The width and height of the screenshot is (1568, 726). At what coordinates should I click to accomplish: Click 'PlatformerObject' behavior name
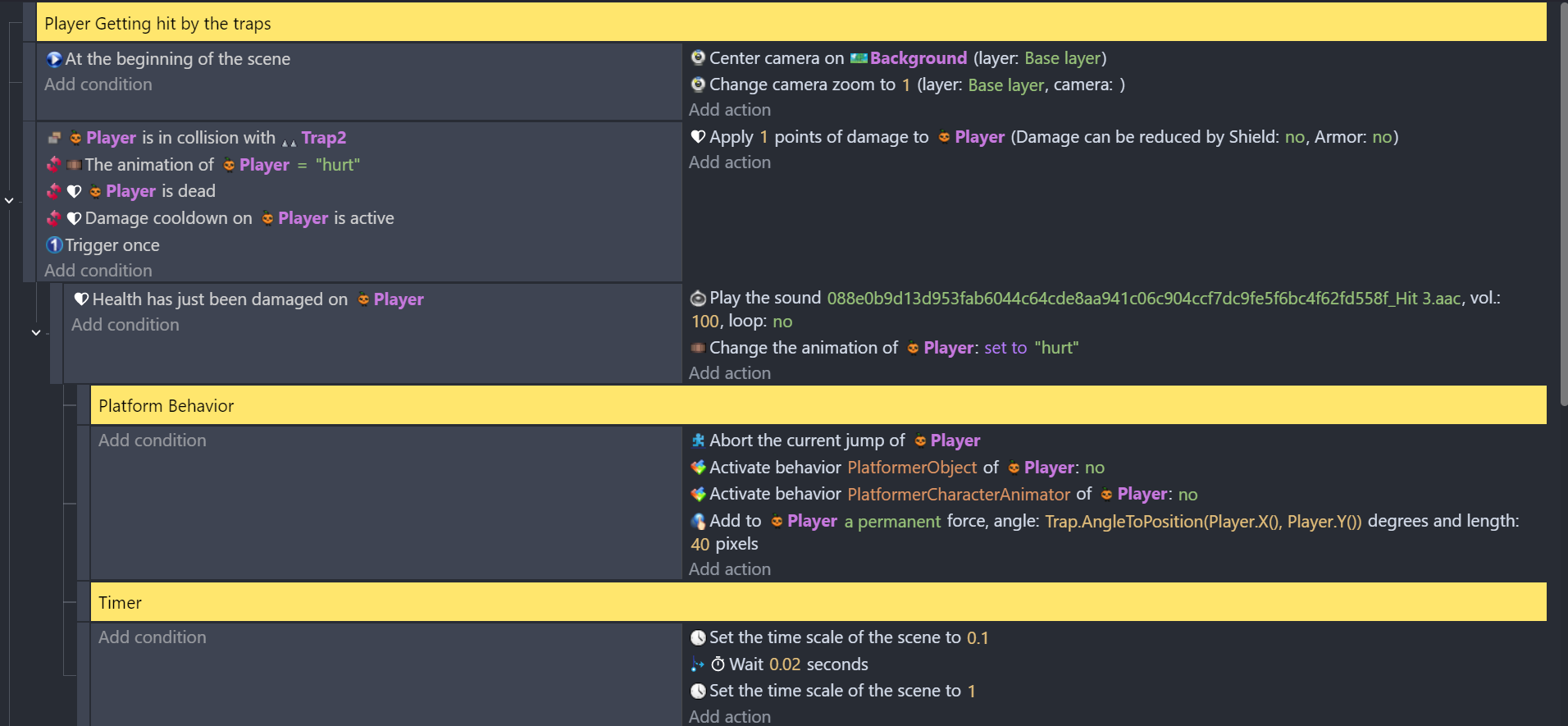click(912, 468)
